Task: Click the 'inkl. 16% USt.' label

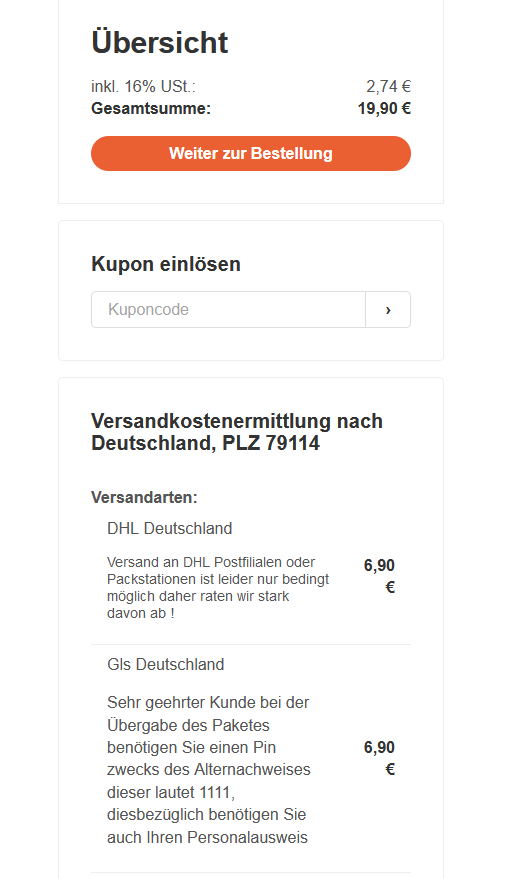Action: tap(144, 87)
